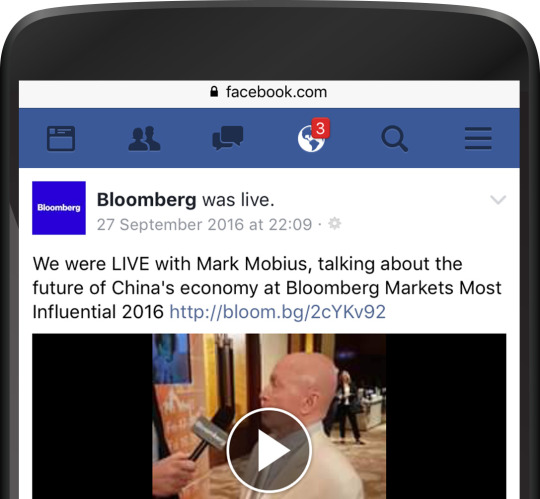Click the post privacy gear icon

334,224
